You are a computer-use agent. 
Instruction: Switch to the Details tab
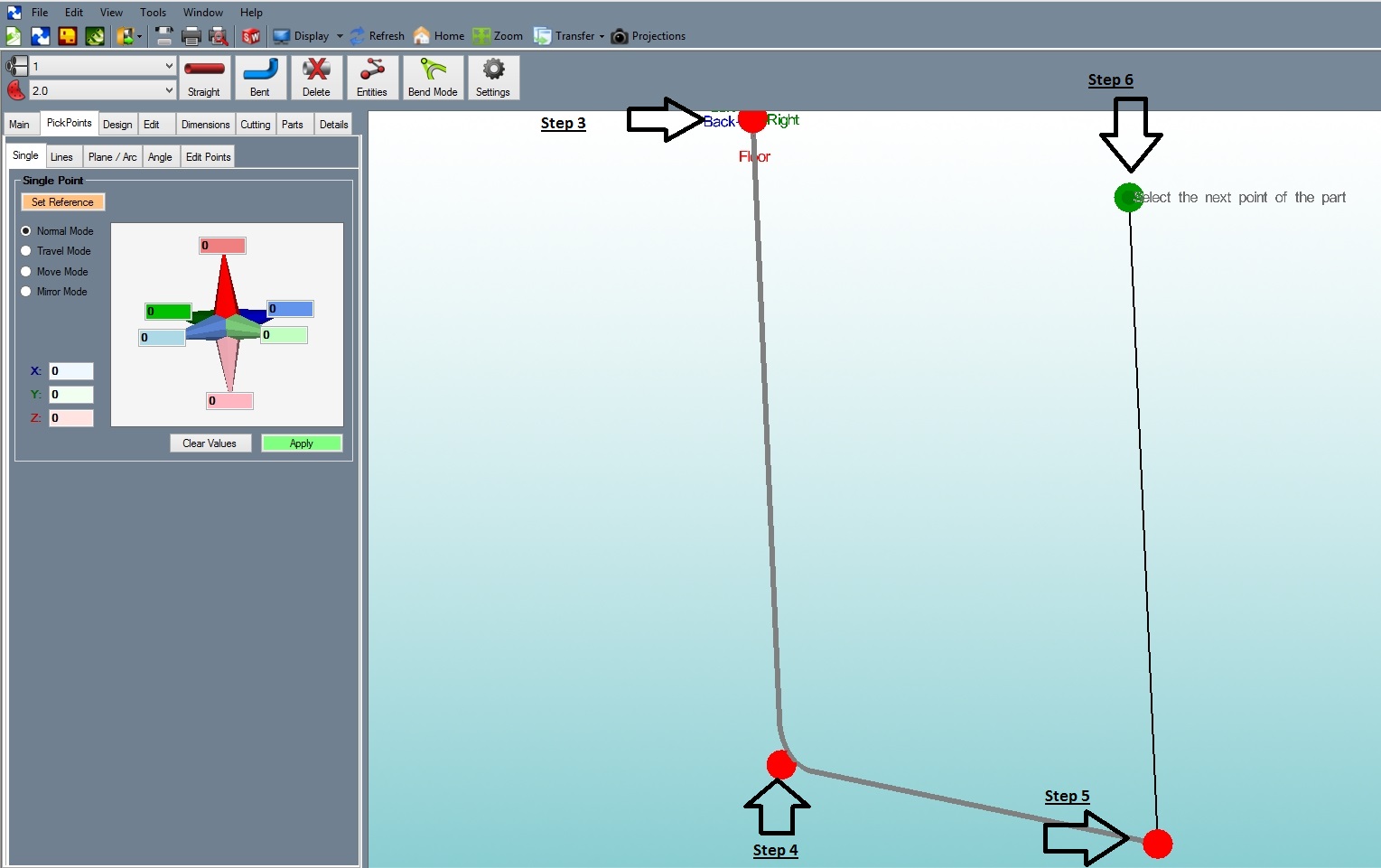334,125
